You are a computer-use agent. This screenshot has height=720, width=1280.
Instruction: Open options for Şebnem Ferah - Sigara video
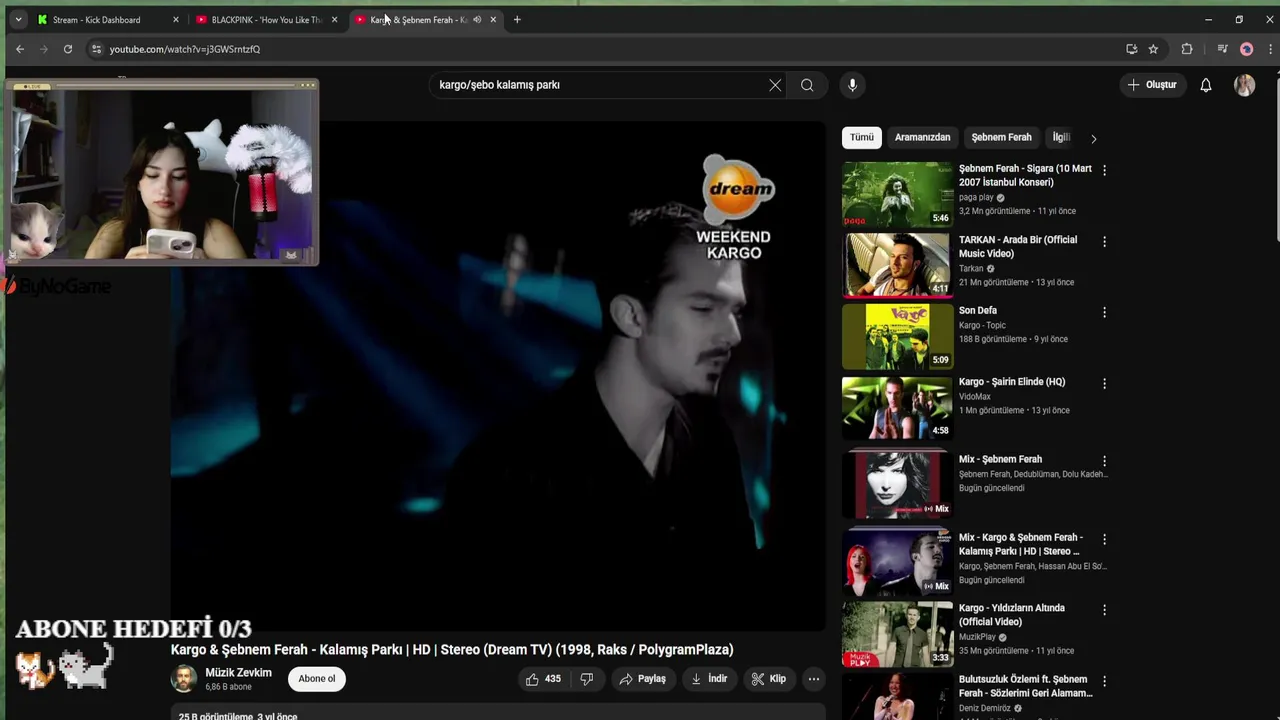point(1104,171)
